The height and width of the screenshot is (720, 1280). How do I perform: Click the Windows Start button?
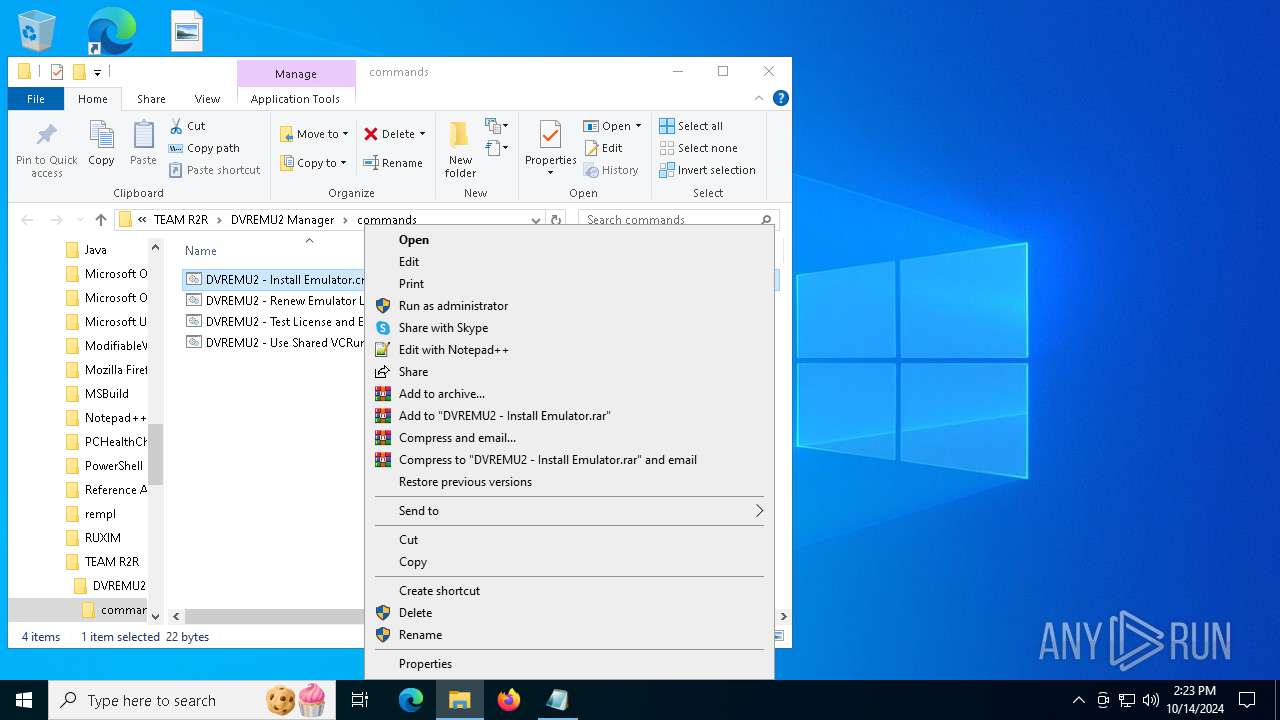24,700
